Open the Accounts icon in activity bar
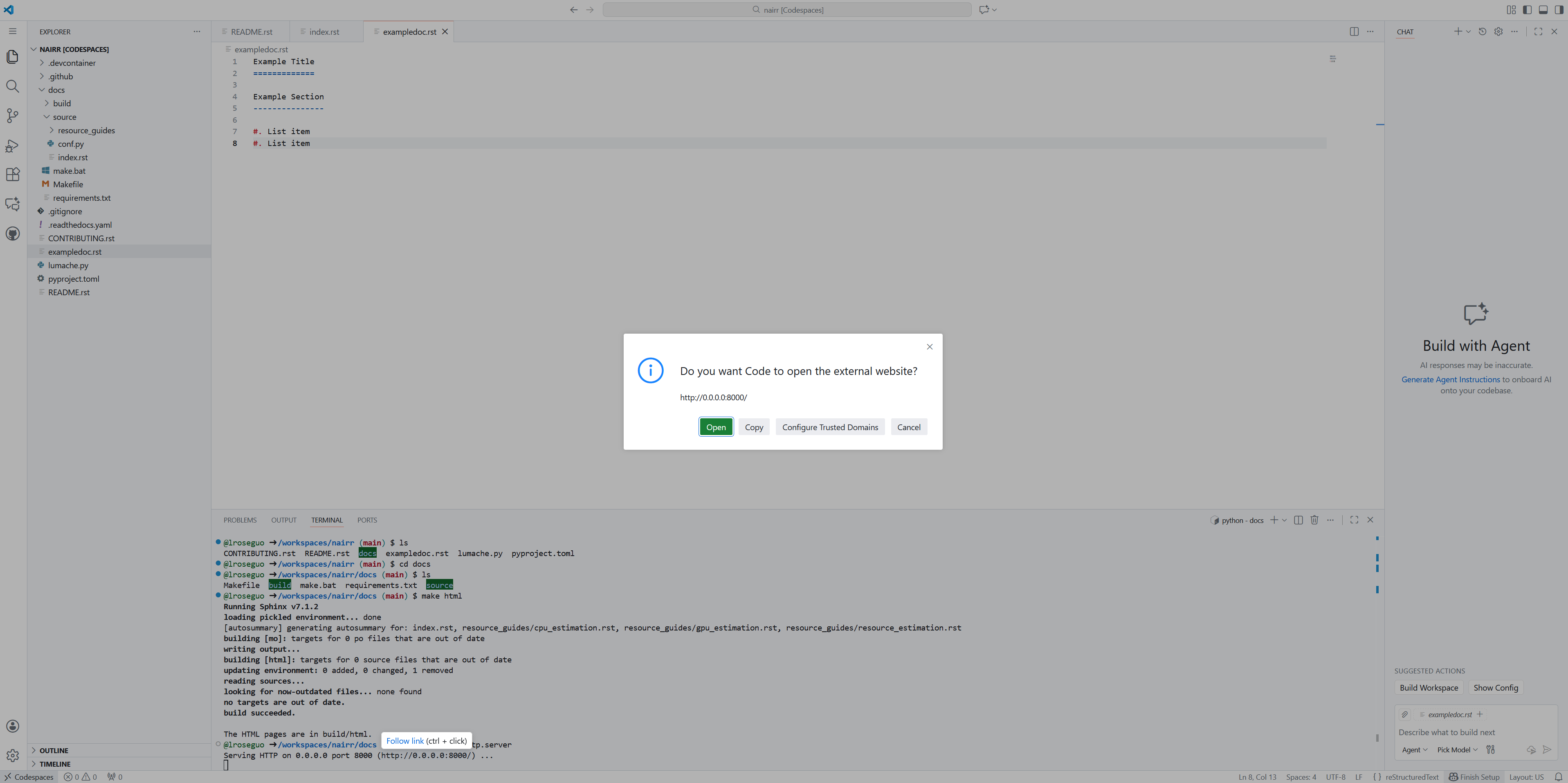 [13, 726]
